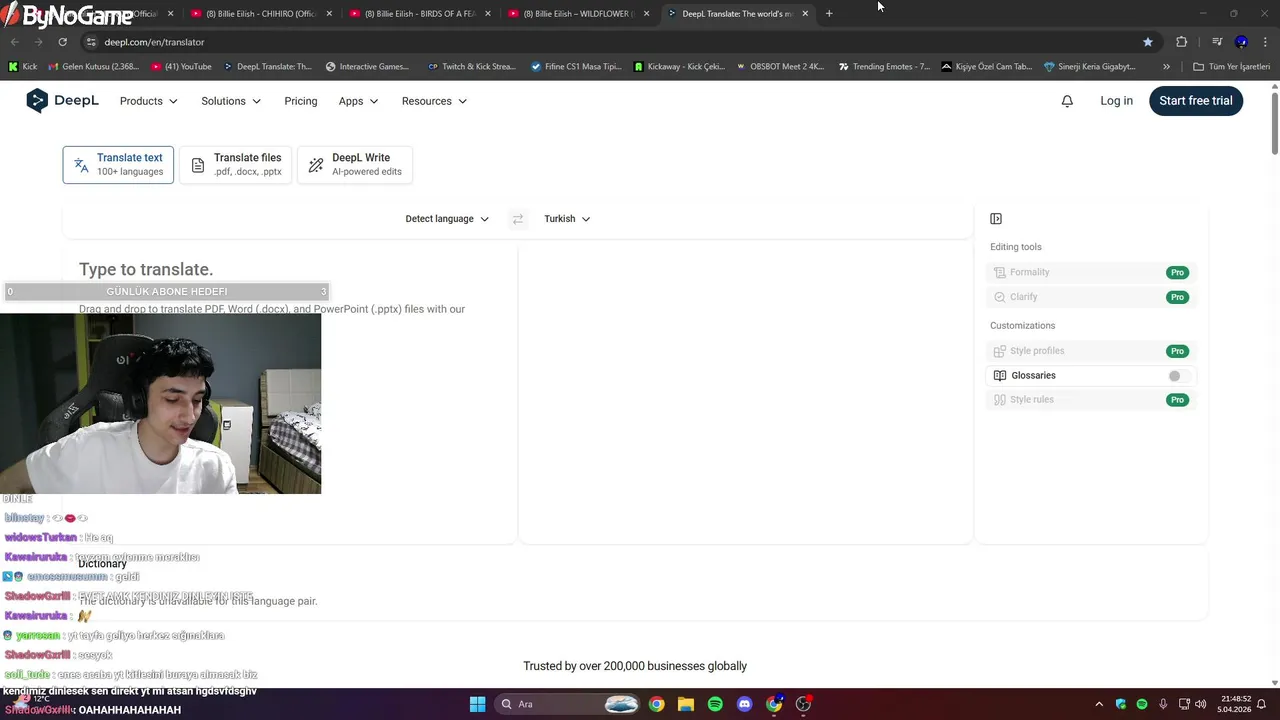This screenshot has width=1280, height=720.
Task: Show more bookmarks with the chevron
Action: point(1166,67)
